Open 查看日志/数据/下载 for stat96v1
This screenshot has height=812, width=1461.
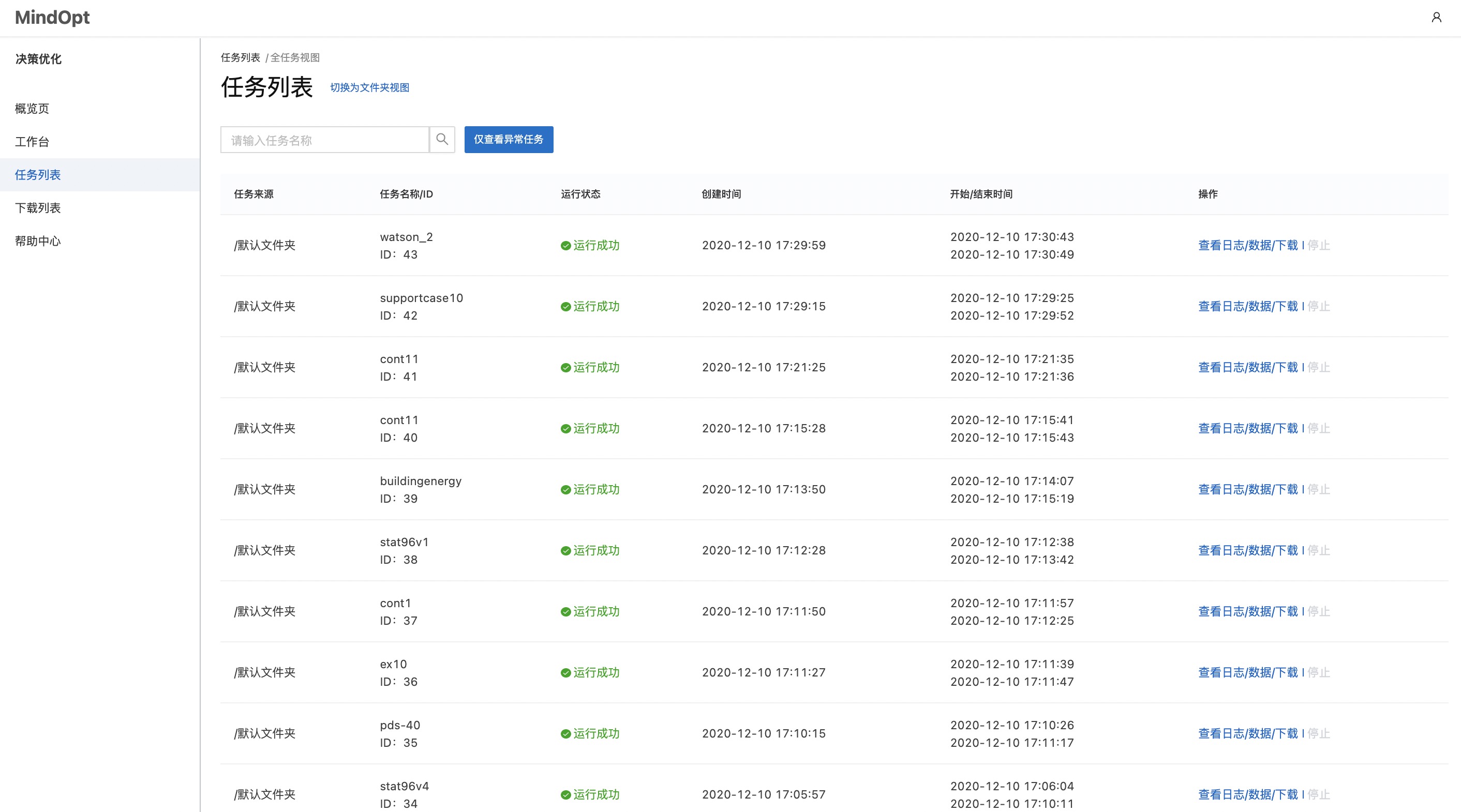(1247, 551)
